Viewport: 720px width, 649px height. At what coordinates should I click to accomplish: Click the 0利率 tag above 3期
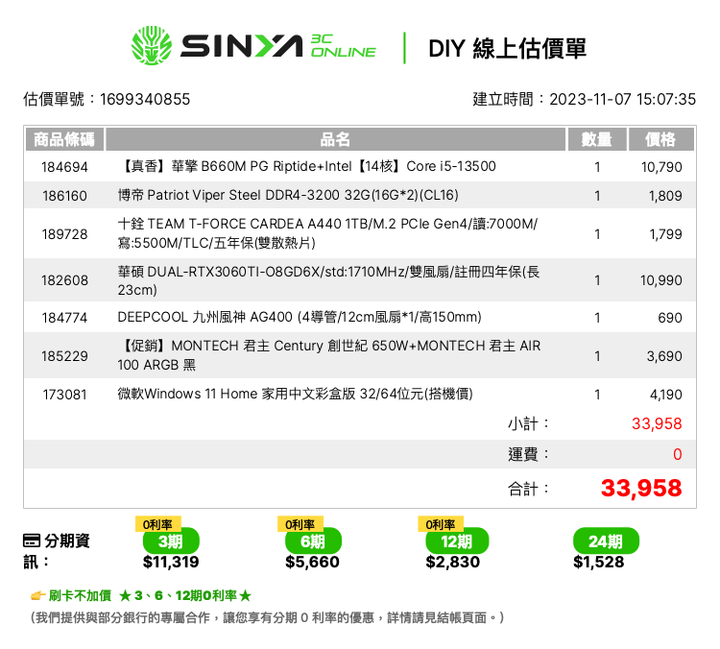pyautogui.click(x=158, y=524)
